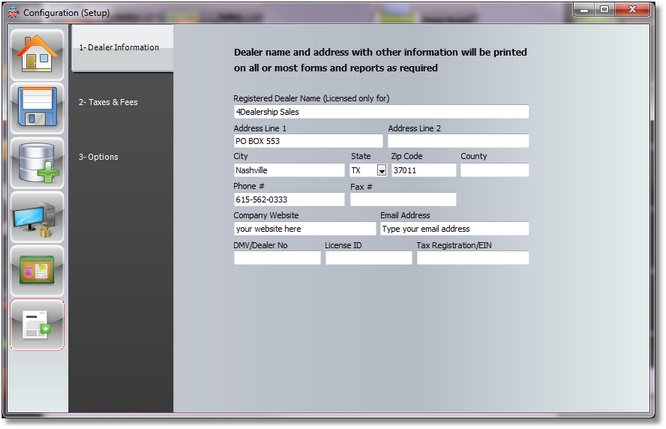The image size is (666, 429).
Task: Select the Zip Code field
Action: click(421, 171)
